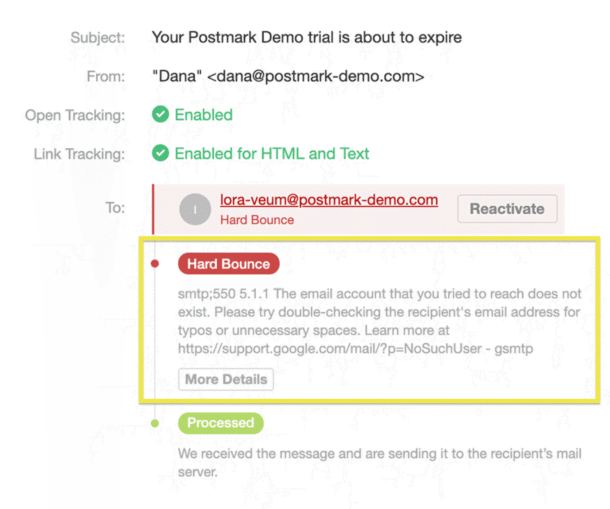Open the lora-veum@postmark-demo.com recipient link

click(x=329, y=200)
